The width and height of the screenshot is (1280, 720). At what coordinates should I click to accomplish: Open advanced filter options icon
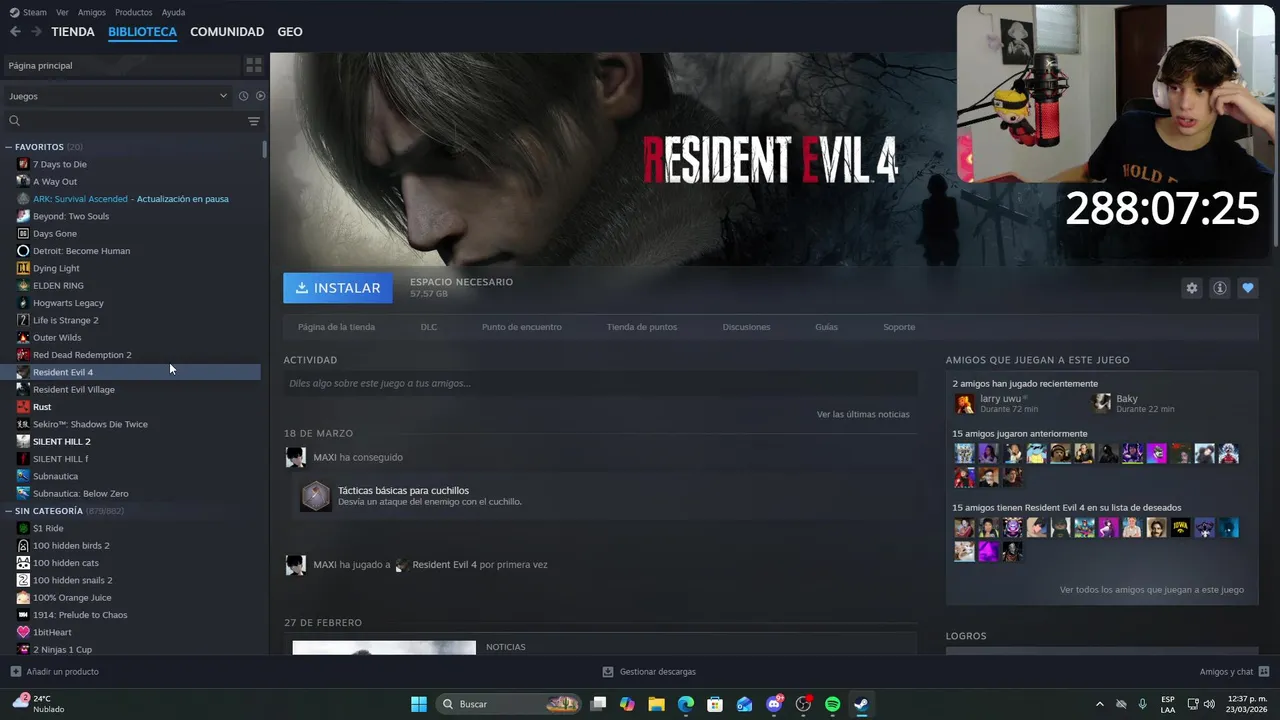click(254, 121)
